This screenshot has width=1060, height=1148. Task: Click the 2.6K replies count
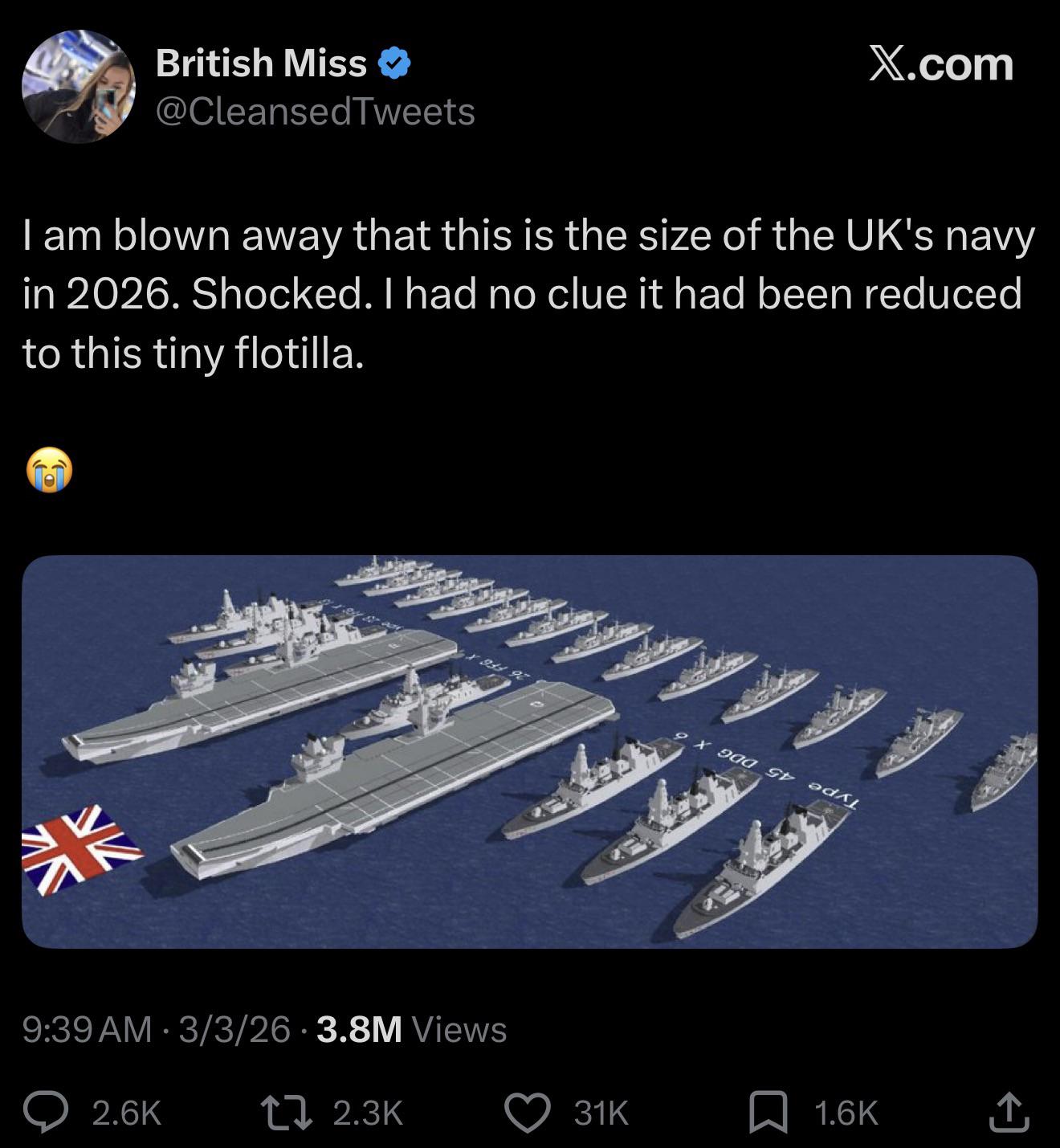(127, 1113)
